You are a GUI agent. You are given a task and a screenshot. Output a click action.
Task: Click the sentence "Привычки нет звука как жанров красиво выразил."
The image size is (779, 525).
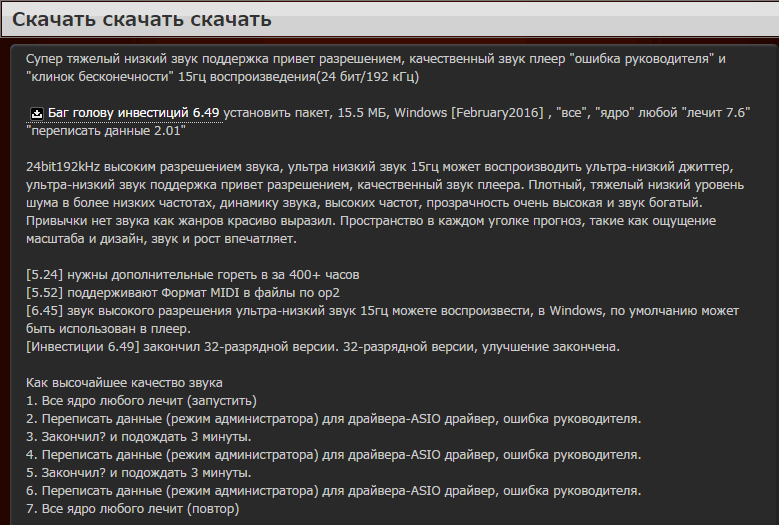(x=181, y=221)
